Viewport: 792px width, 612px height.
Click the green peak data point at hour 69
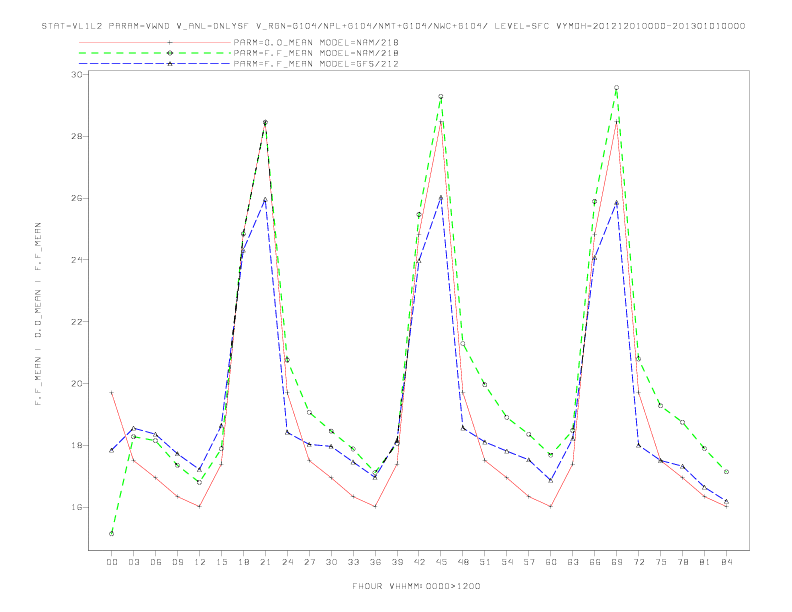pyautogui.click(x=617, y=88)
